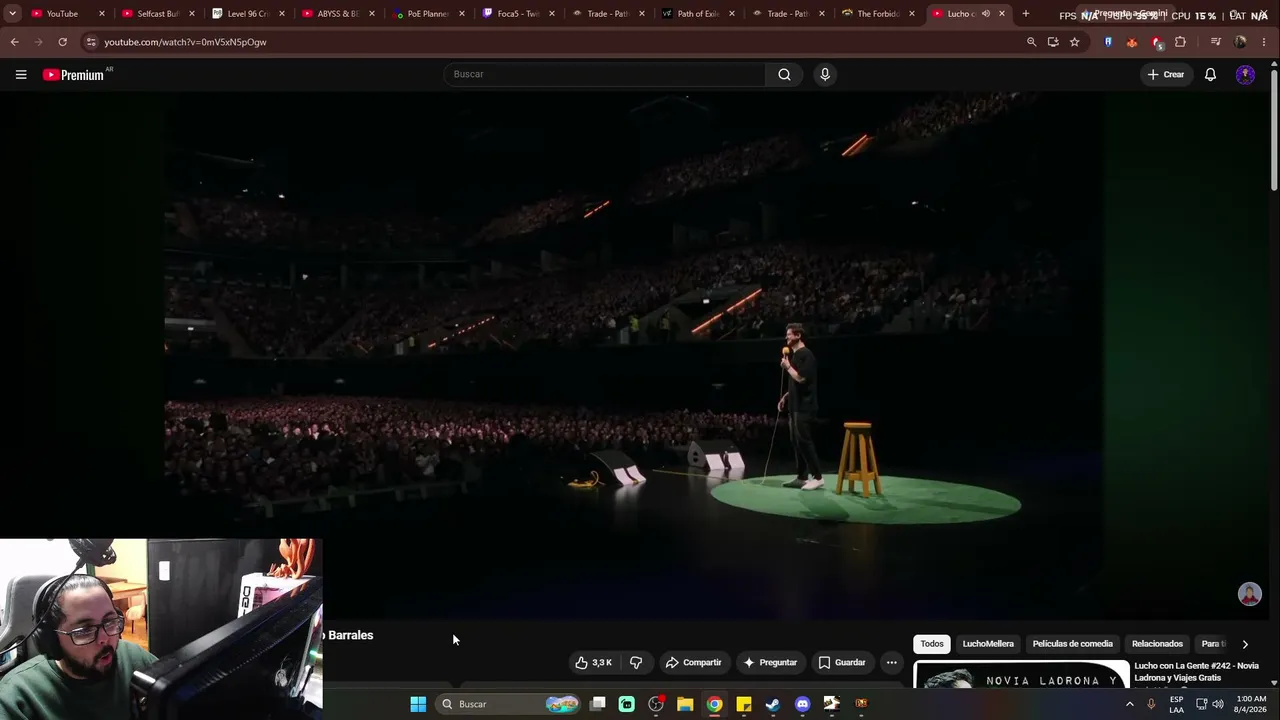The image size is (1280, 720).
Task: Go to YouTube Premium home logo
Action: [74, 75]
